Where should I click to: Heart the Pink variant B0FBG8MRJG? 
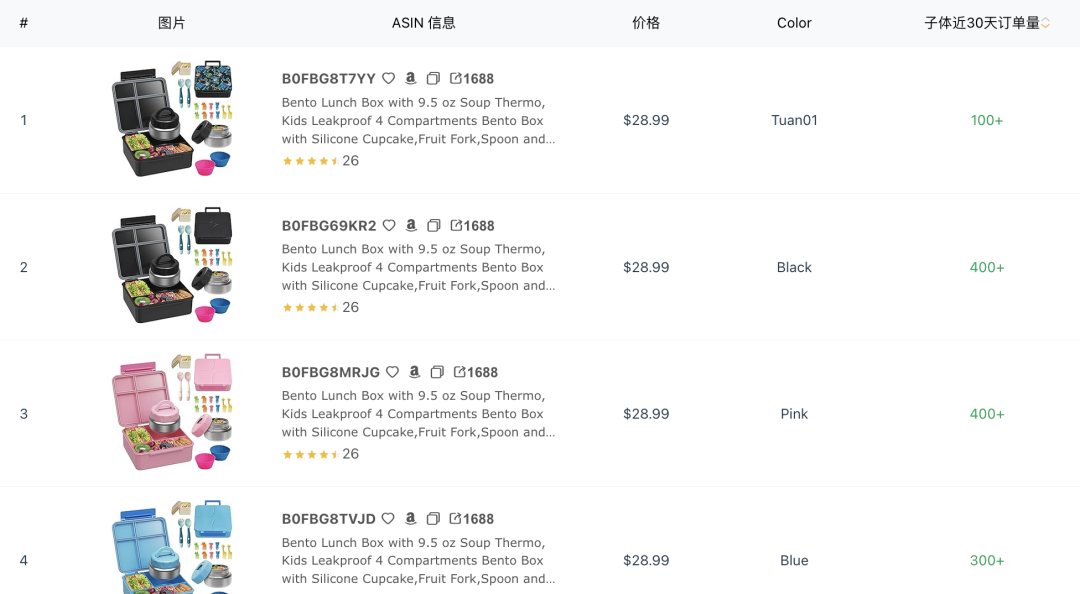pos(391,372)
